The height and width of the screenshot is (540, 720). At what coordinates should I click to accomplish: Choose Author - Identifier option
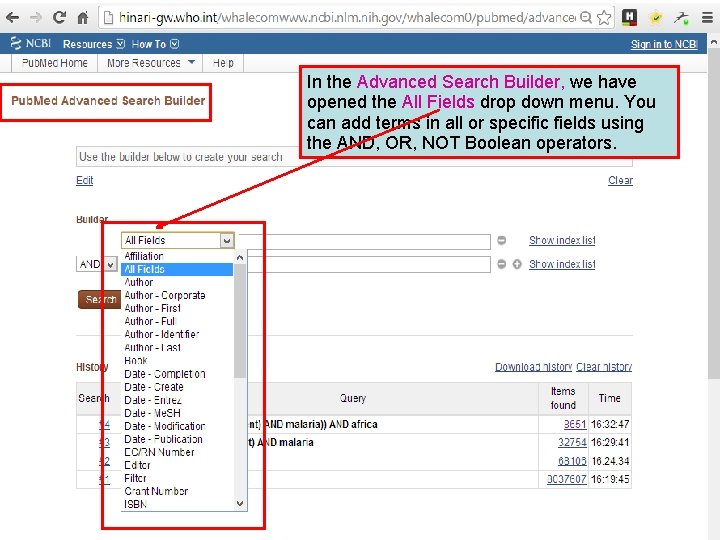[178, 334]
